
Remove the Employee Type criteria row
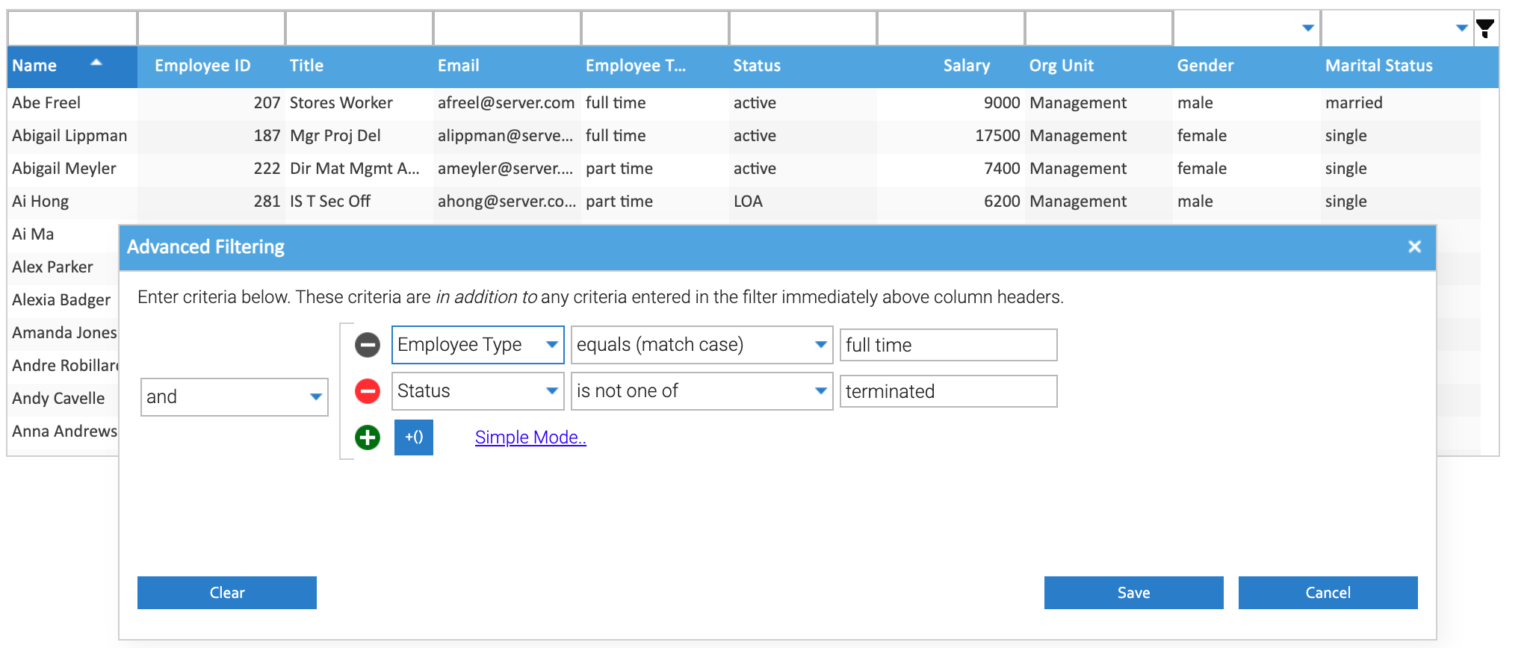[367, 345]
